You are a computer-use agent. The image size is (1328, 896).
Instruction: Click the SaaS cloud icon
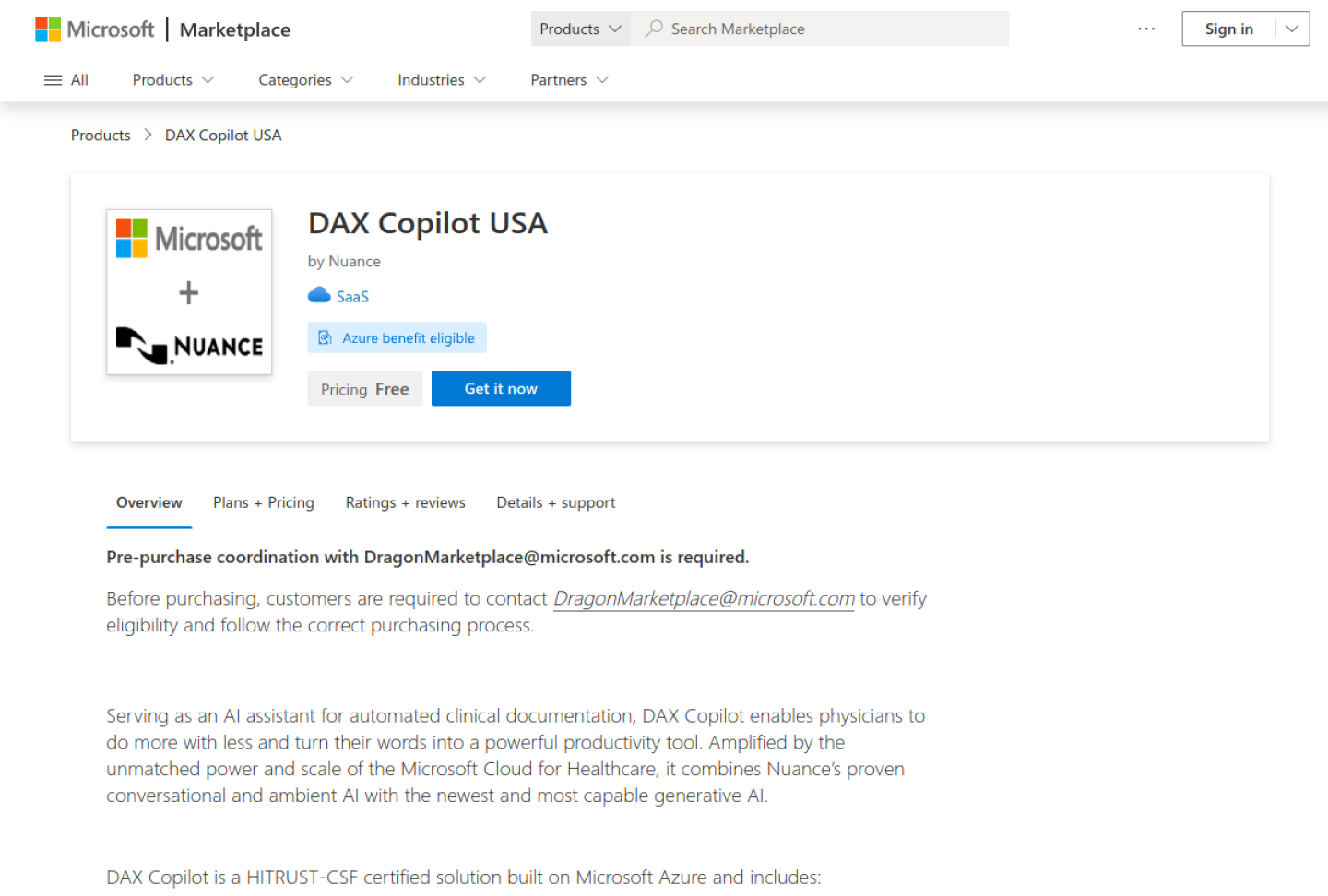pos(319,295)
